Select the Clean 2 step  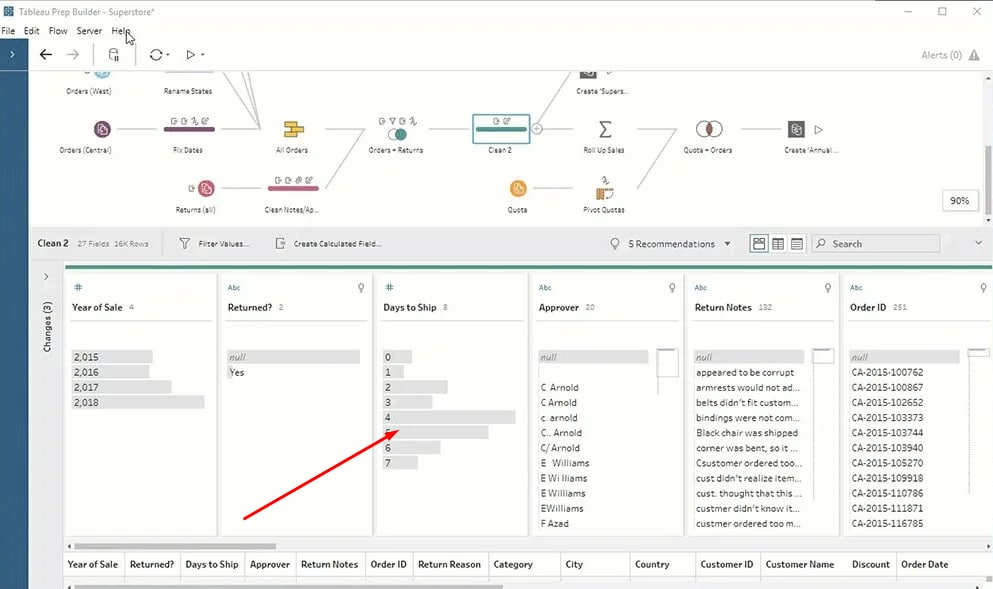point(501,129)
